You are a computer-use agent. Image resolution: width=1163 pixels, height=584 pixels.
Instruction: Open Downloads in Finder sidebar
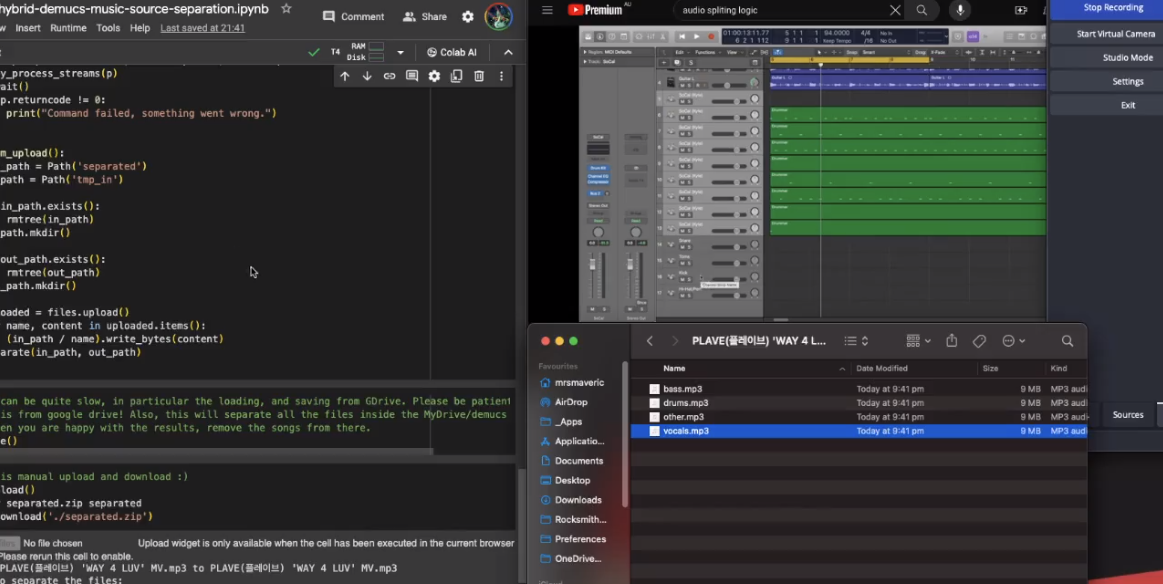pyautogui.click(x=578, y=500)
